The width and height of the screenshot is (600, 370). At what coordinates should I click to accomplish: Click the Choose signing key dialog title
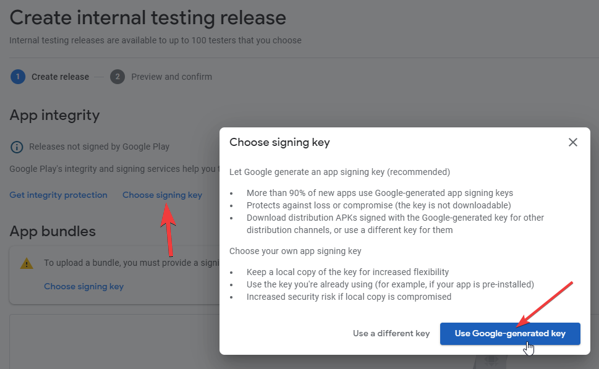coord(279,142)
